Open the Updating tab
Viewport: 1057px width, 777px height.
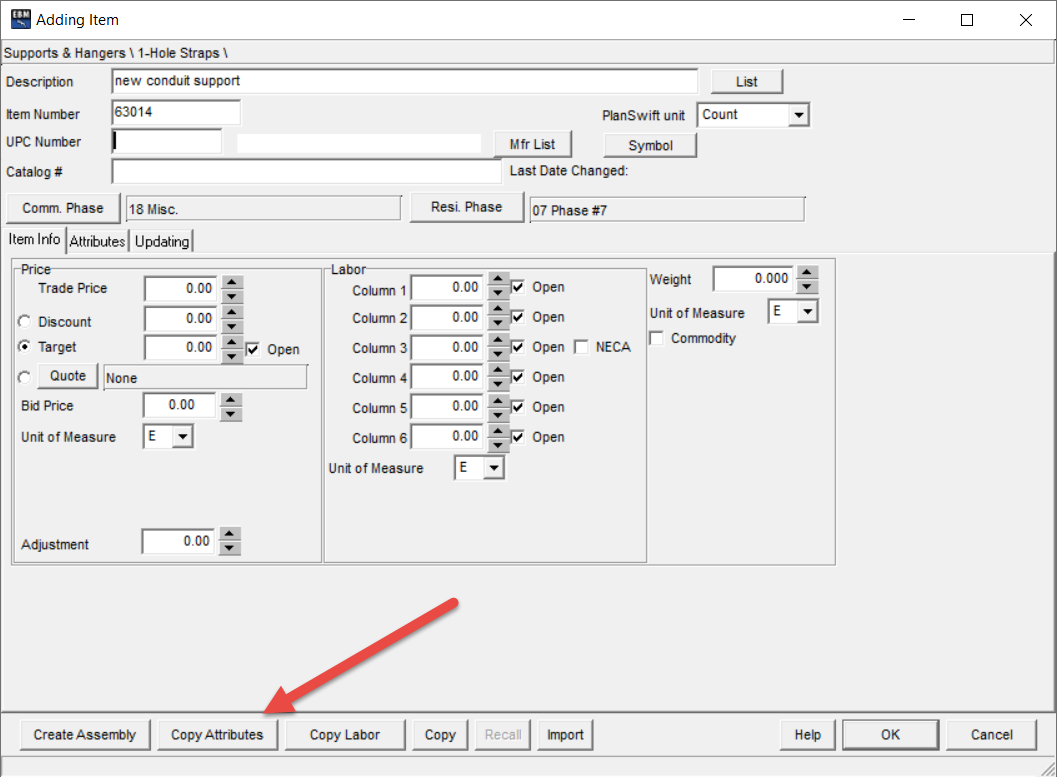[161, 241]
